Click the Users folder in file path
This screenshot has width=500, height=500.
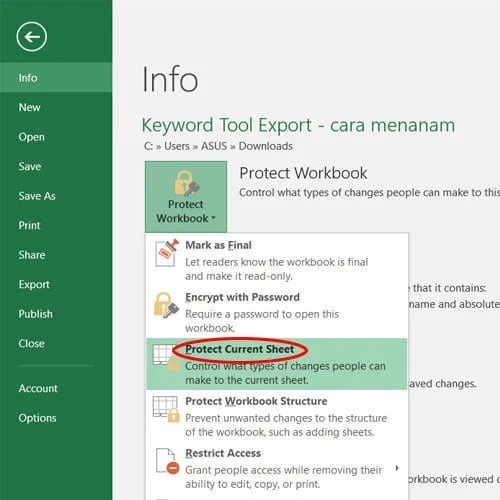[x=177, y=146]
